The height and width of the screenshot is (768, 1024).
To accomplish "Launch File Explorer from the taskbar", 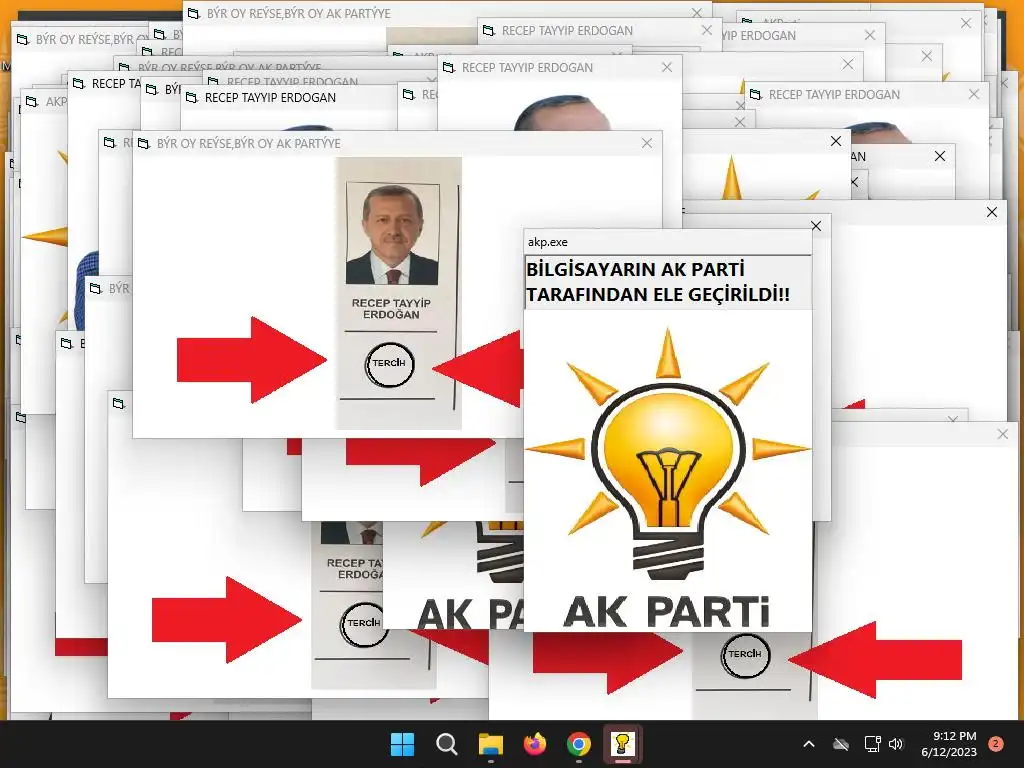I will [490, 744].
